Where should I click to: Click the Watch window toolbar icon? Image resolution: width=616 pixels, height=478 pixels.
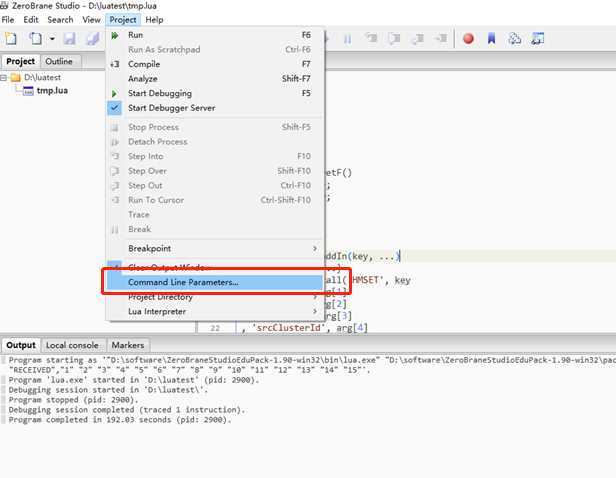538,38
